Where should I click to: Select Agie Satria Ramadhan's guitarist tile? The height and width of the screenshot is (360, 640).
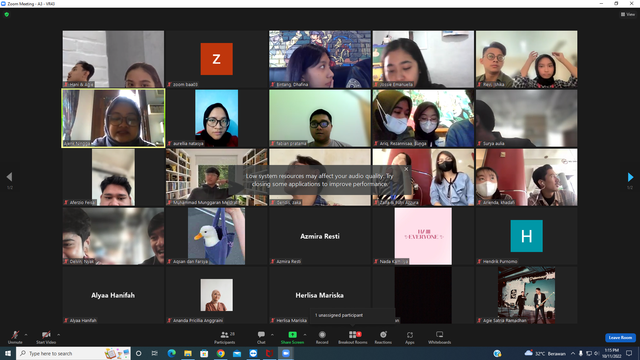pyautogui.click(x=526, y=295)
